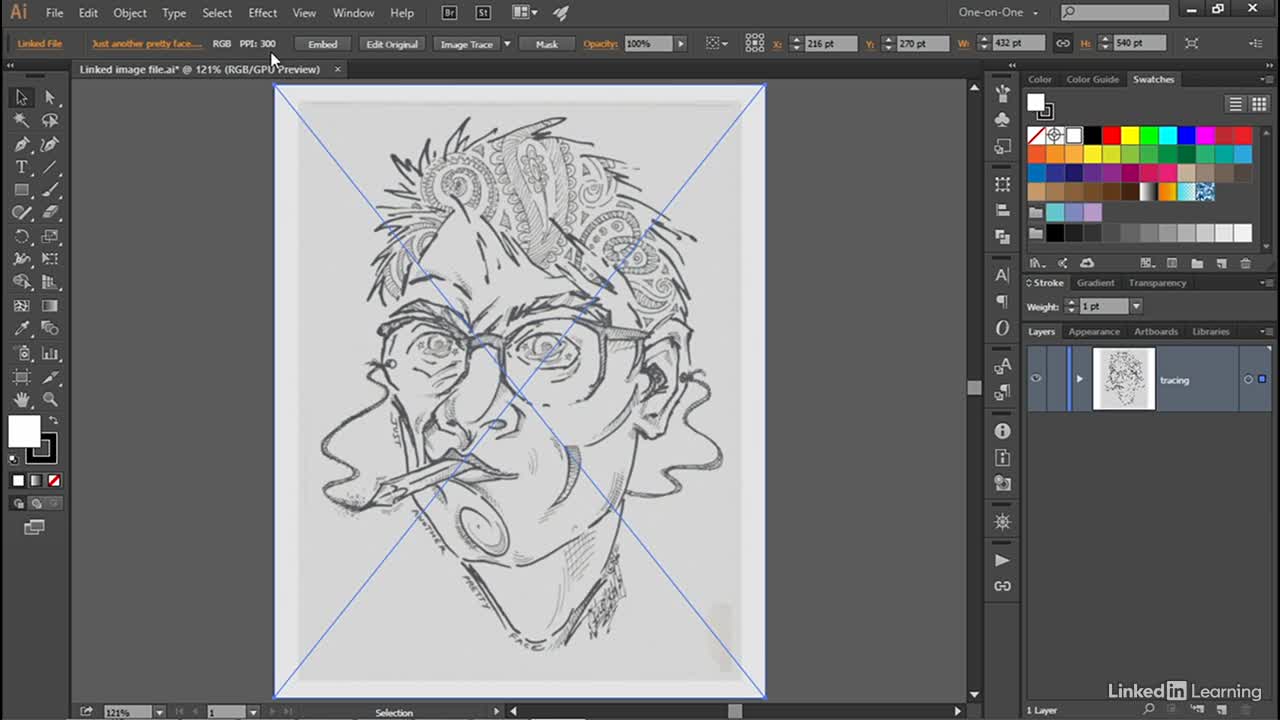
Task: Swap fill and stroke colors
Action: point(53,420)
